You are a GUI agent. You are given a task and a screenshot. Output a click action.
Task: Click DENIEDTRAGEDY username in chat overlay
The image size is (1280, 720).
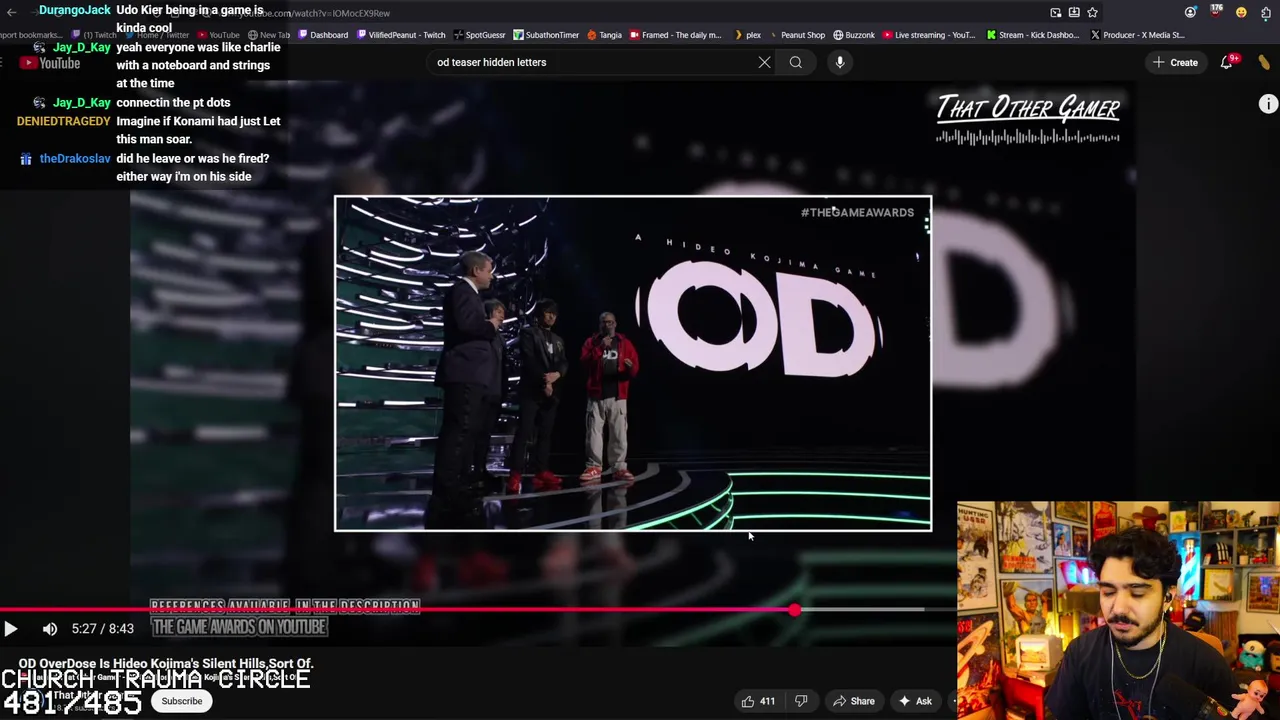(x=63, y=121)
